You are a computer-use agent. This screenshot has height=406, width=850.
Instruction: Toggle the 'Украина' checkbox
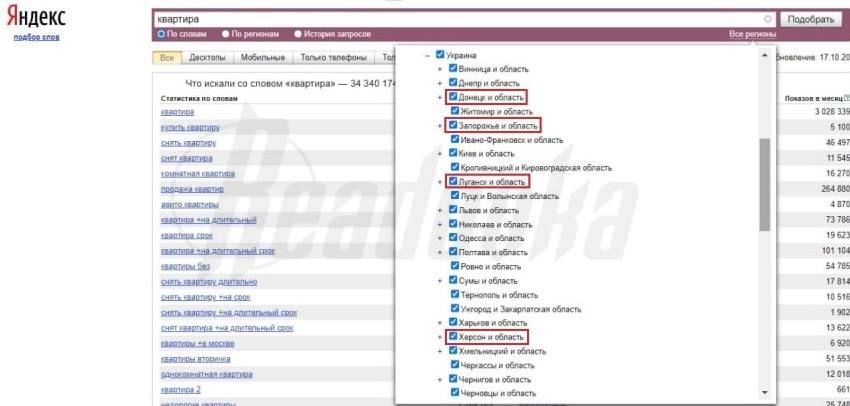[441, 55]
